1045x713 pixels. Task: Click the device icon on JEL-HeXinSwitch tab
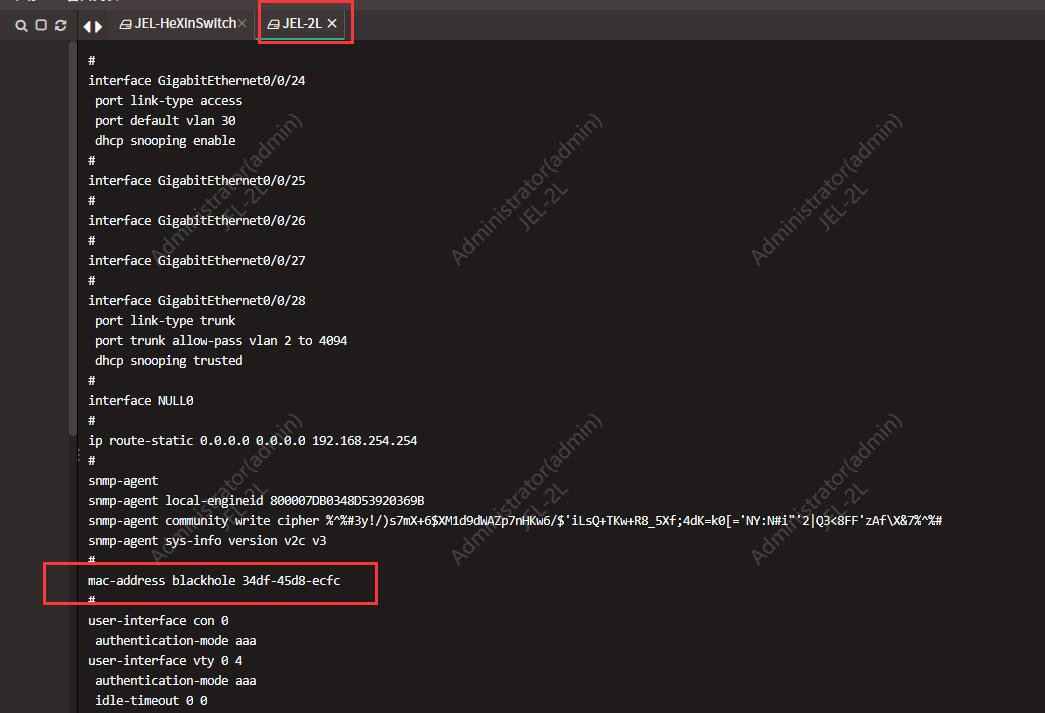click(125, 24)
